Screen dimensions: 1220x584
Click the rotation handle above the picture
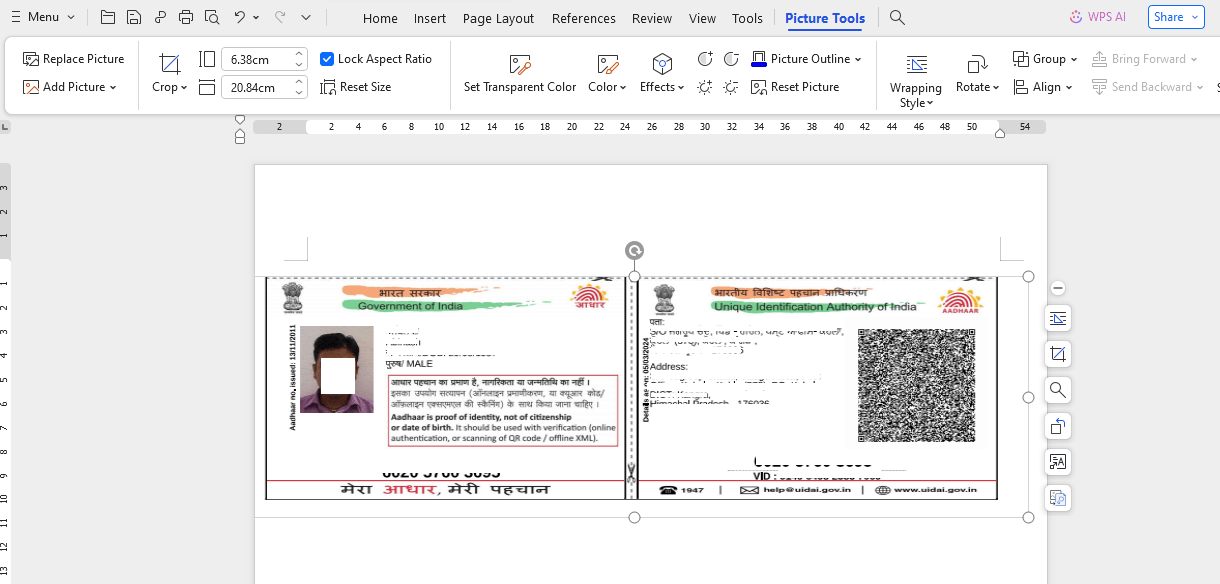click(634, 250)
